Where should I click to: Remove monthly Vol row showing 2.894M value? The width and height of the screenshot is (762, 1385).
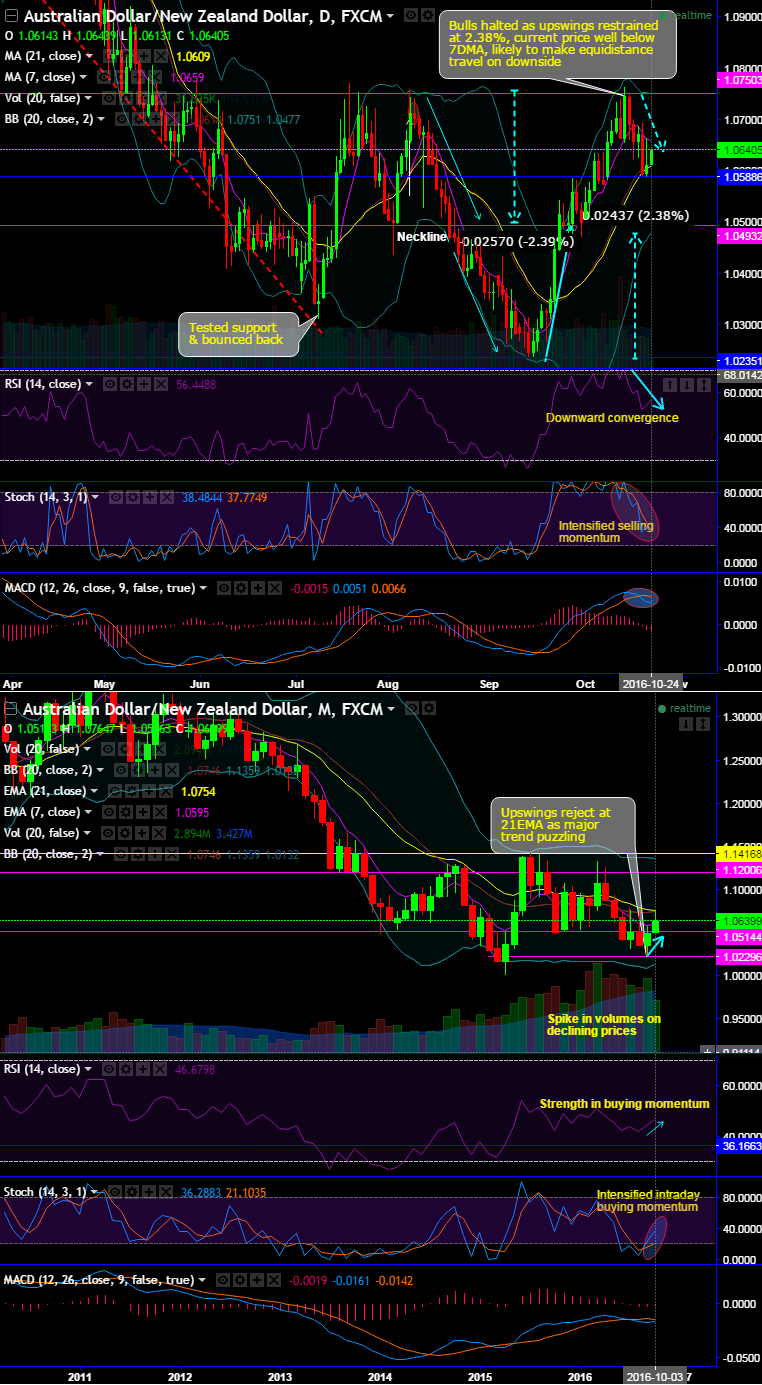pos(158,833)
